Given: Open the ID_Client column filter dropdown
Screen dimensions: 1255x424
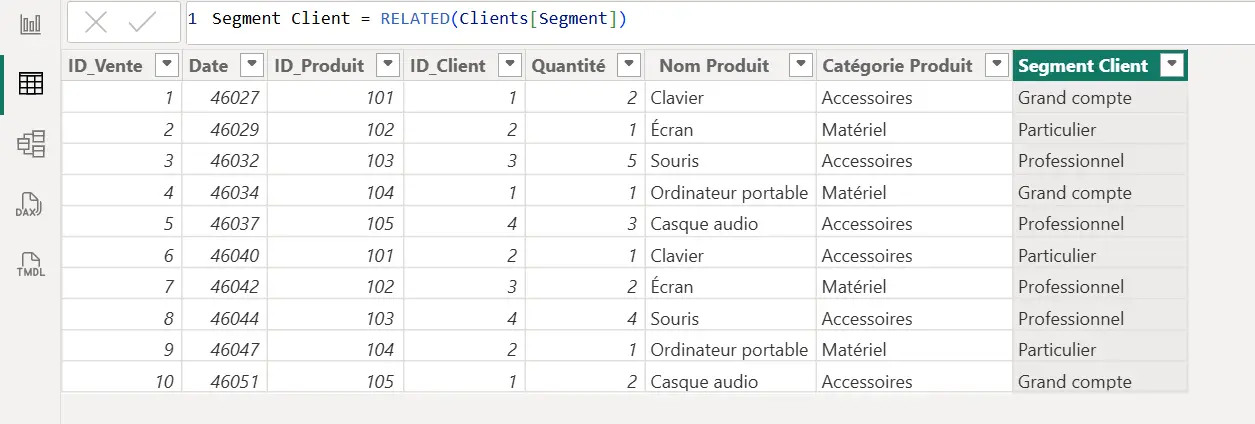Looking at the screenshot, I should click(510, 66).
